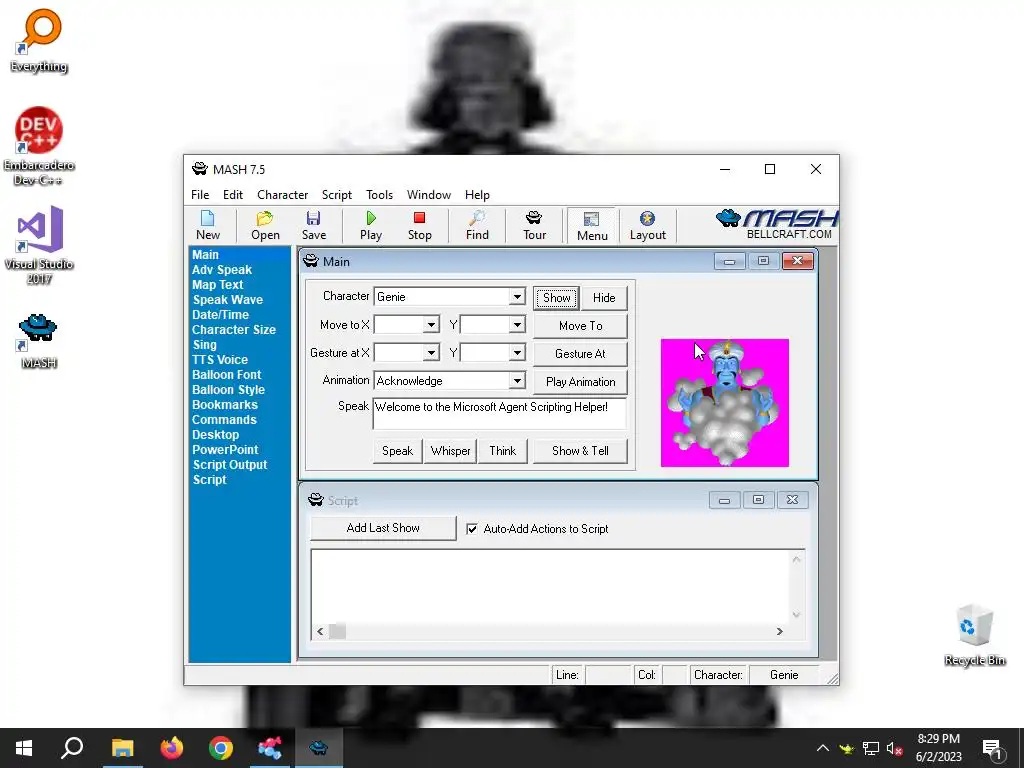1024x768 pixels.
Task: Select Balloon Font in sidebar
Action: point(226,375)
